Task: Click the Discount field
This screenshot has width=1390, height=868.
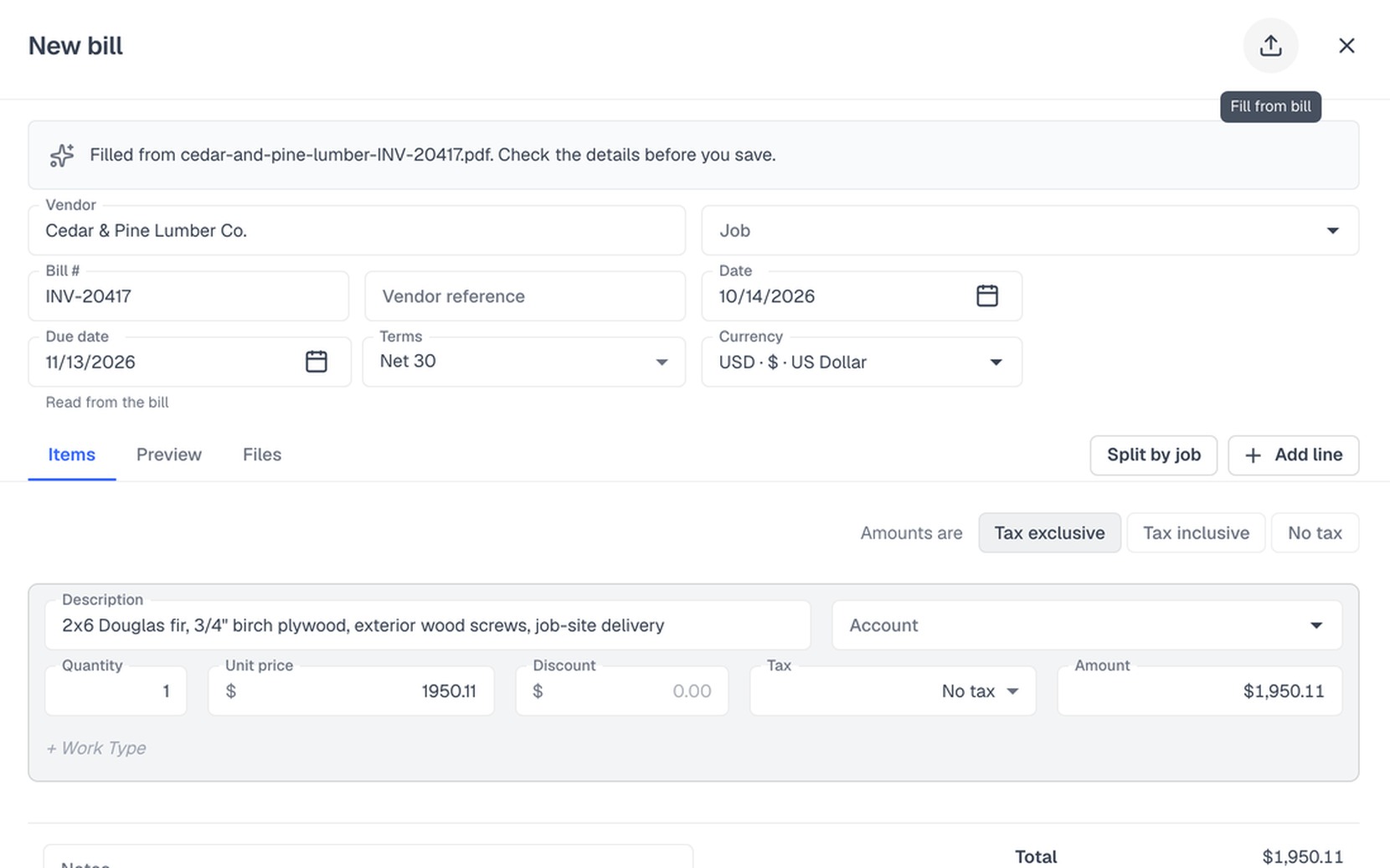Action: coord(622,691)
